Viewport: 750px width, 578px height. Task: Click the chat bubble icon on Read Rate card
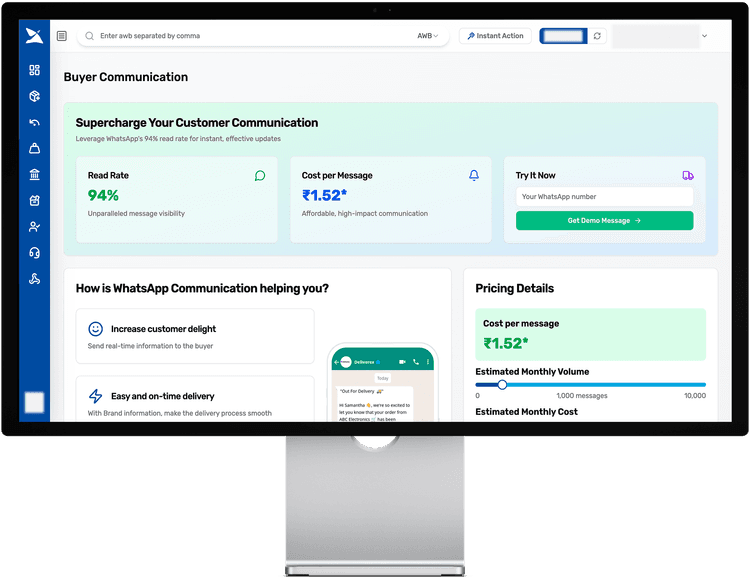260,175
